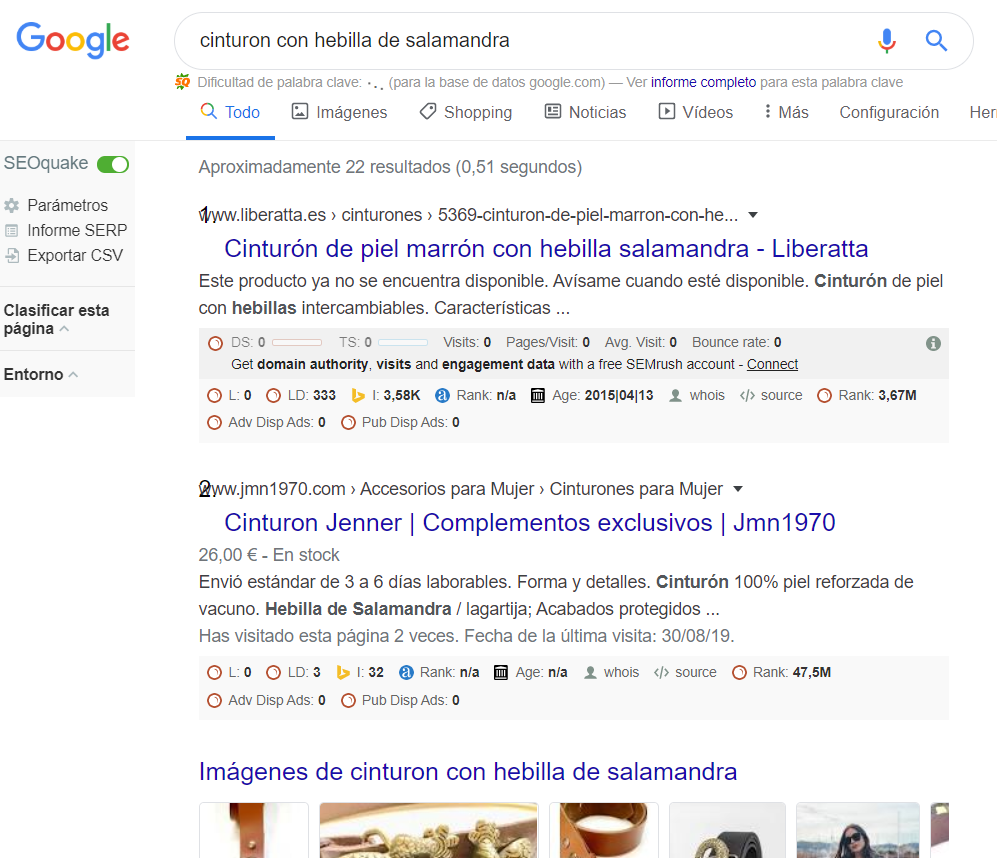The image size is (997, 858).
Task: Click the whois text in Liberatta row
Action: point(707,396)
